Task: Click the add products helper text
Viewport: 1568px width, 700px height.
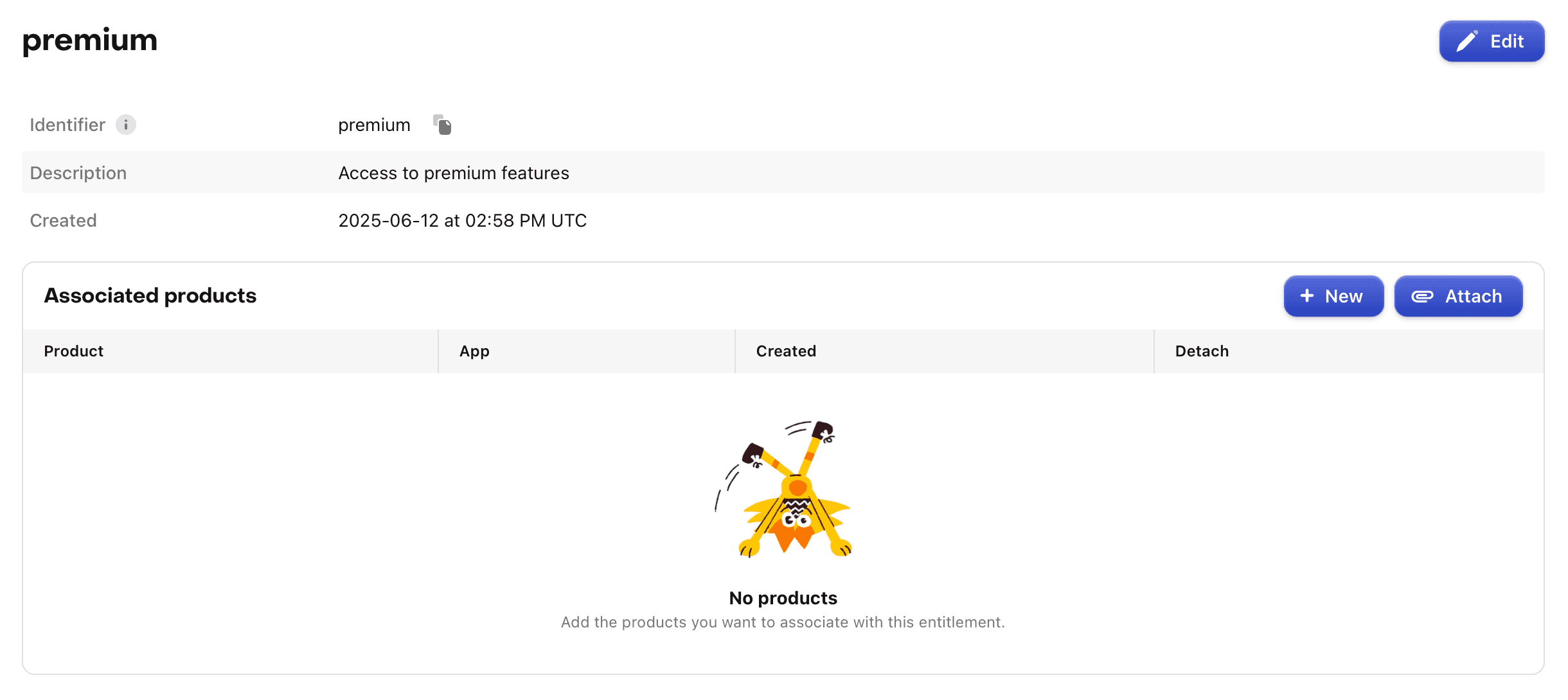Action: click(x=783, y=622)
